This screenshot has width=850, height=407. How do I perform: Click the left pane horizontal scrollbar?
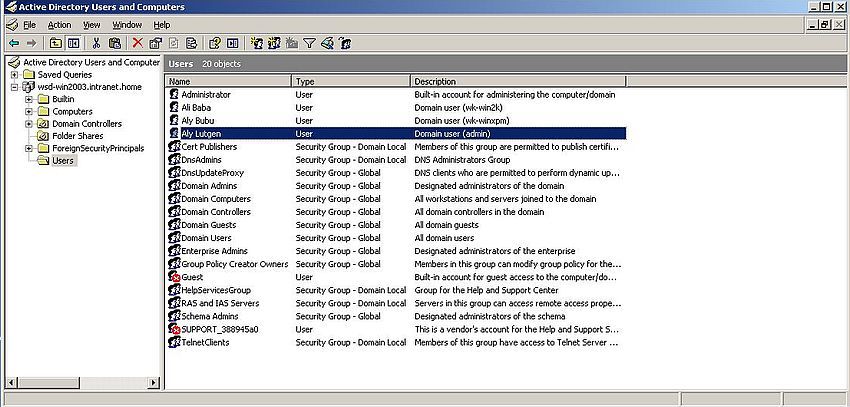point(80,382)
